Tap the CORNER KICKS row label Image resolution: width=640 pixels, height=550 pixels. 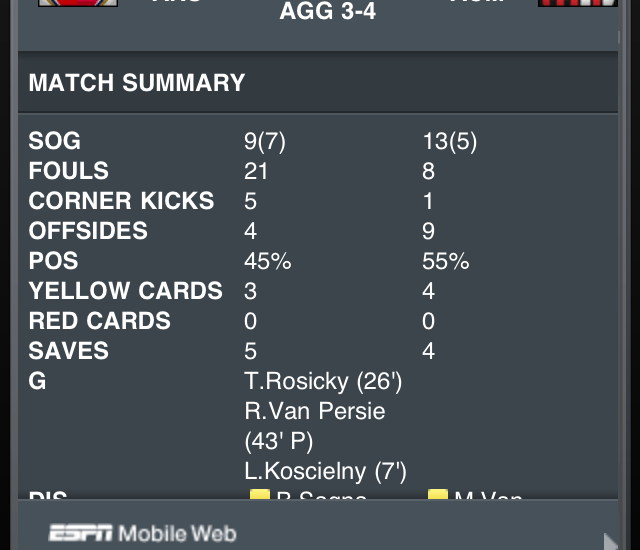tap(121, 201)
